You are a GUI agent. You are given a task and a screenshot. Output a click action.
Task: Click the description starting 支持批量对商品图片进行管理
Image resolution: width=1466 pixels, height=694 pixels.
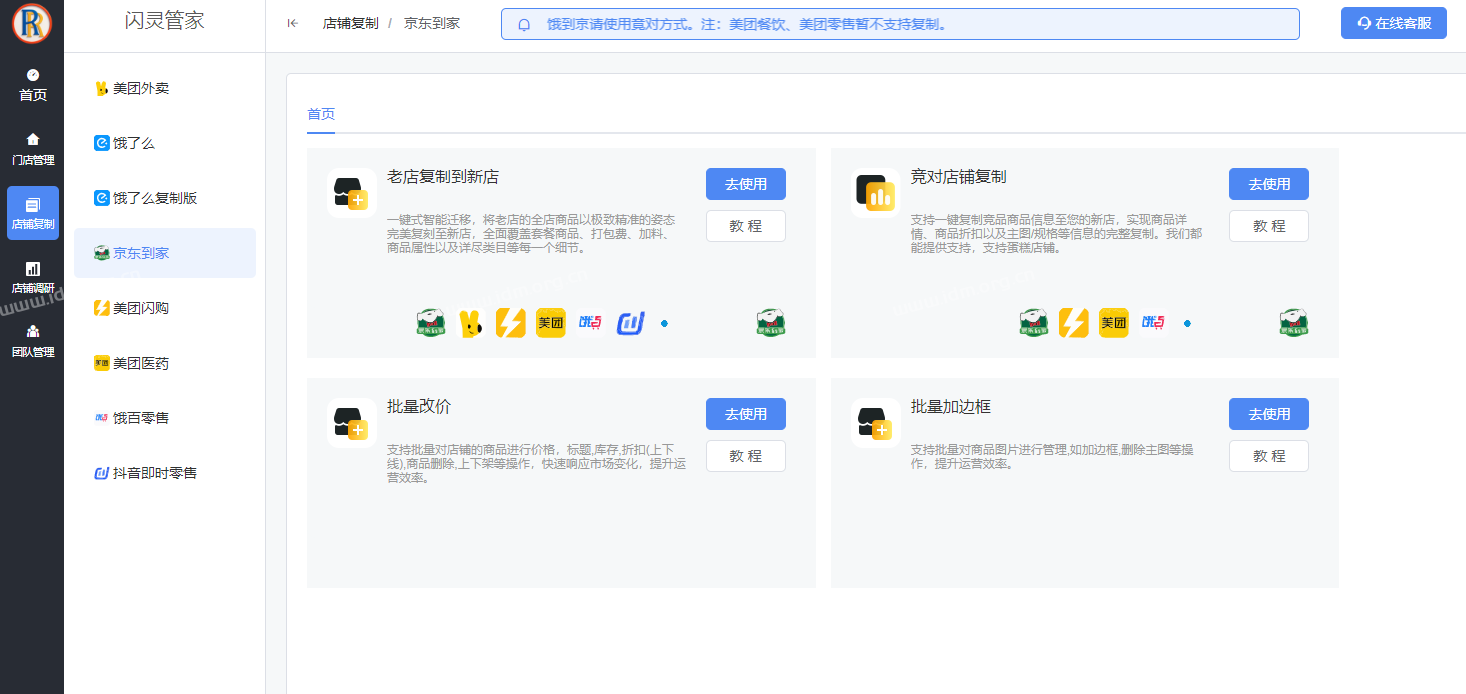tap(1052, 457)
